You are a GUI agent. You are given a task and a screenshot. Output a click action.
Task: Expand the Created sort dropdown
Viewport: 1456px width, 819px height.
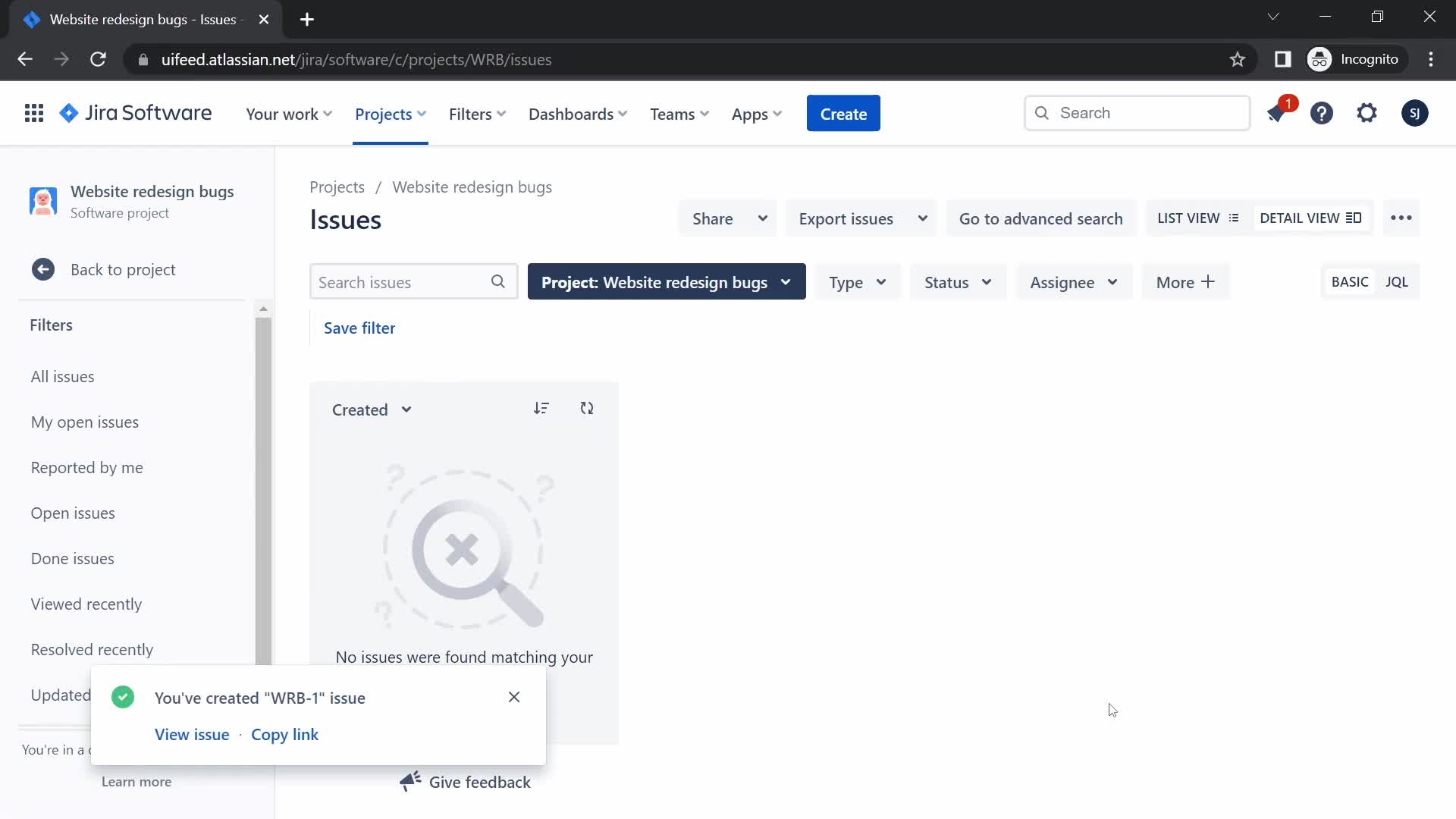coord(371,409)
